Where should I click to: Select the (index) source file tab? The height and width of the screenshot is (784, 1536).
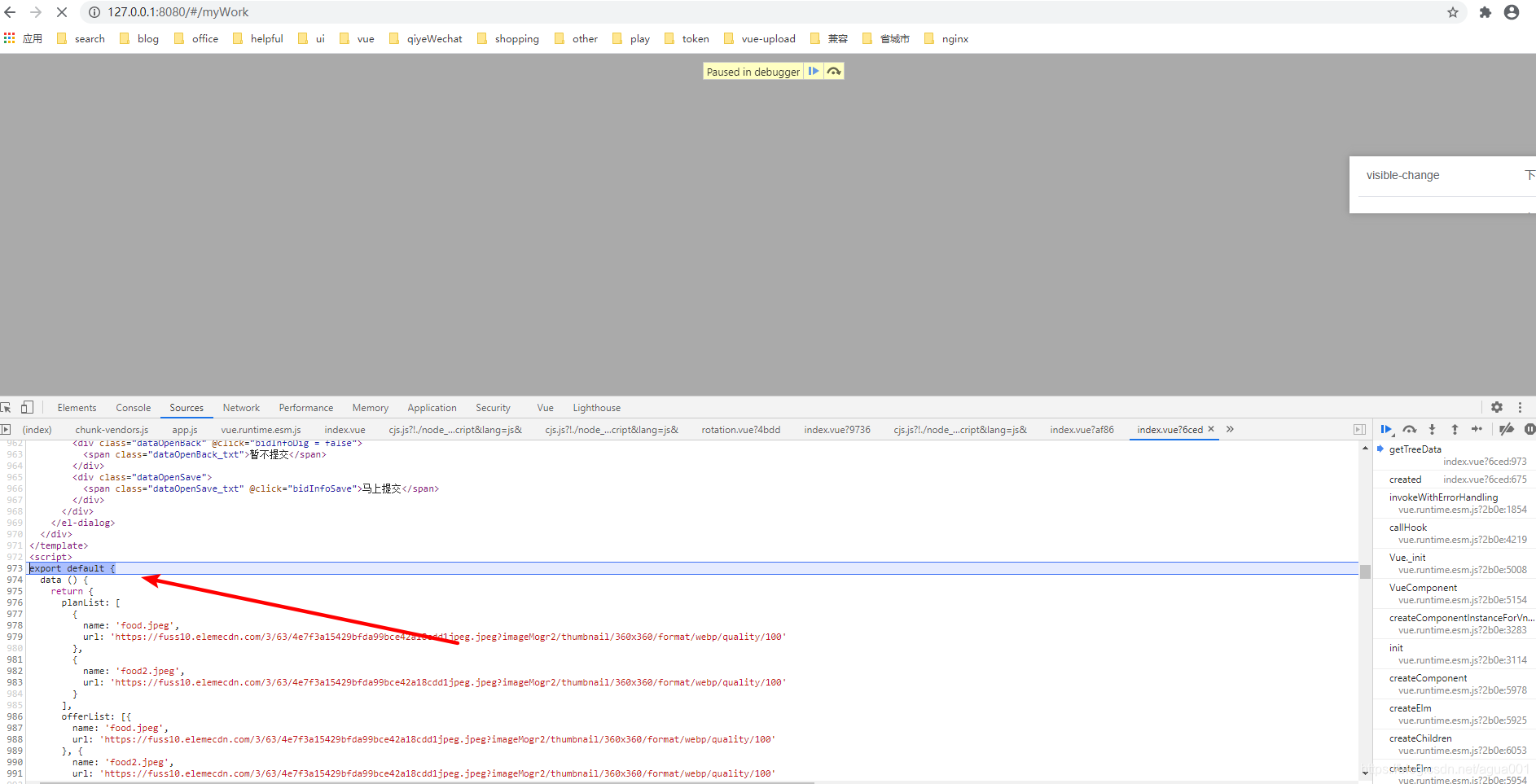click(37, 430)
